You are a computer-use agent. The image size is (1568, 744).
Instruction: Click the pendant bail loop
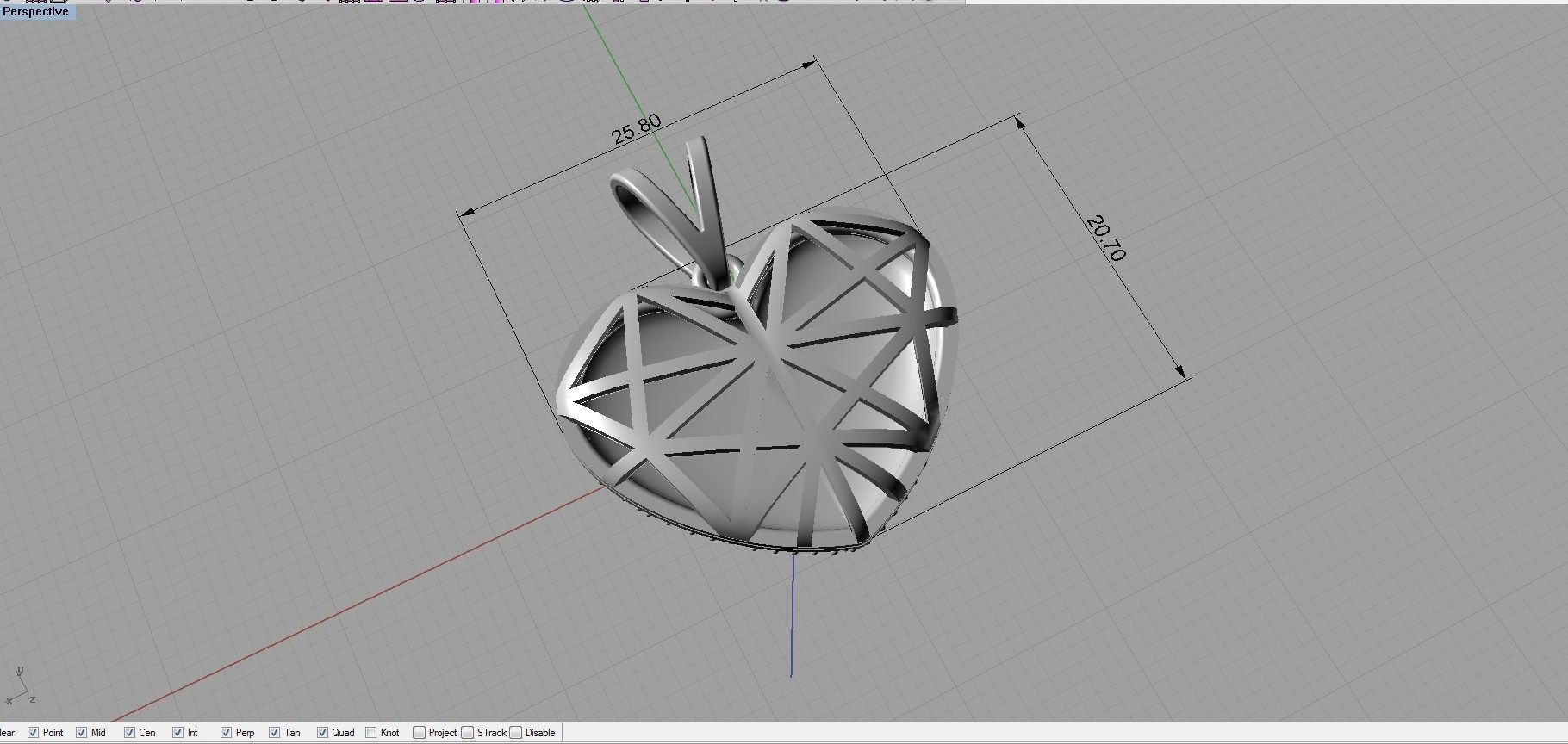(672, 211)
